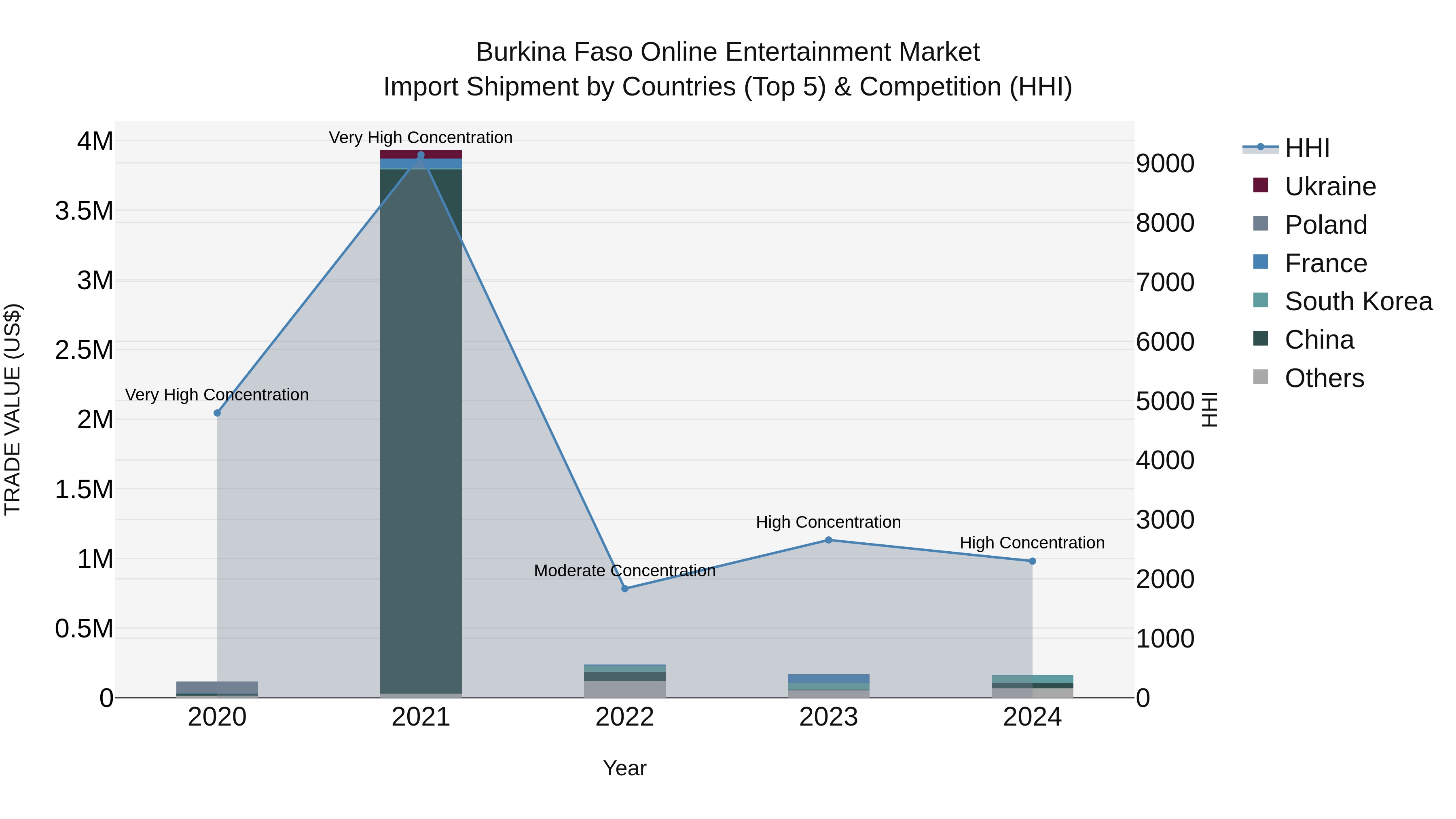1456x819 pixels.
Task: Click the 'High Concentration' label above 2023
Action: (x=829, y=522)
